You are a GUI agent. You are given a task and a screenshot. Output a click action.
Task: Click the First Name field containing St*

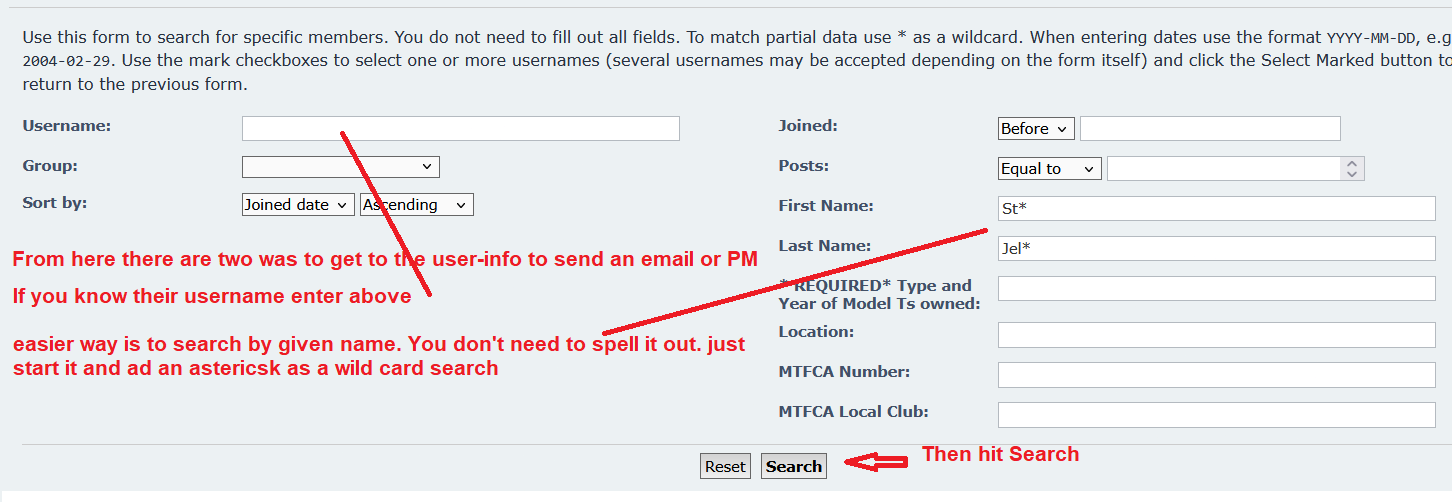click(x=1216, y=208)
